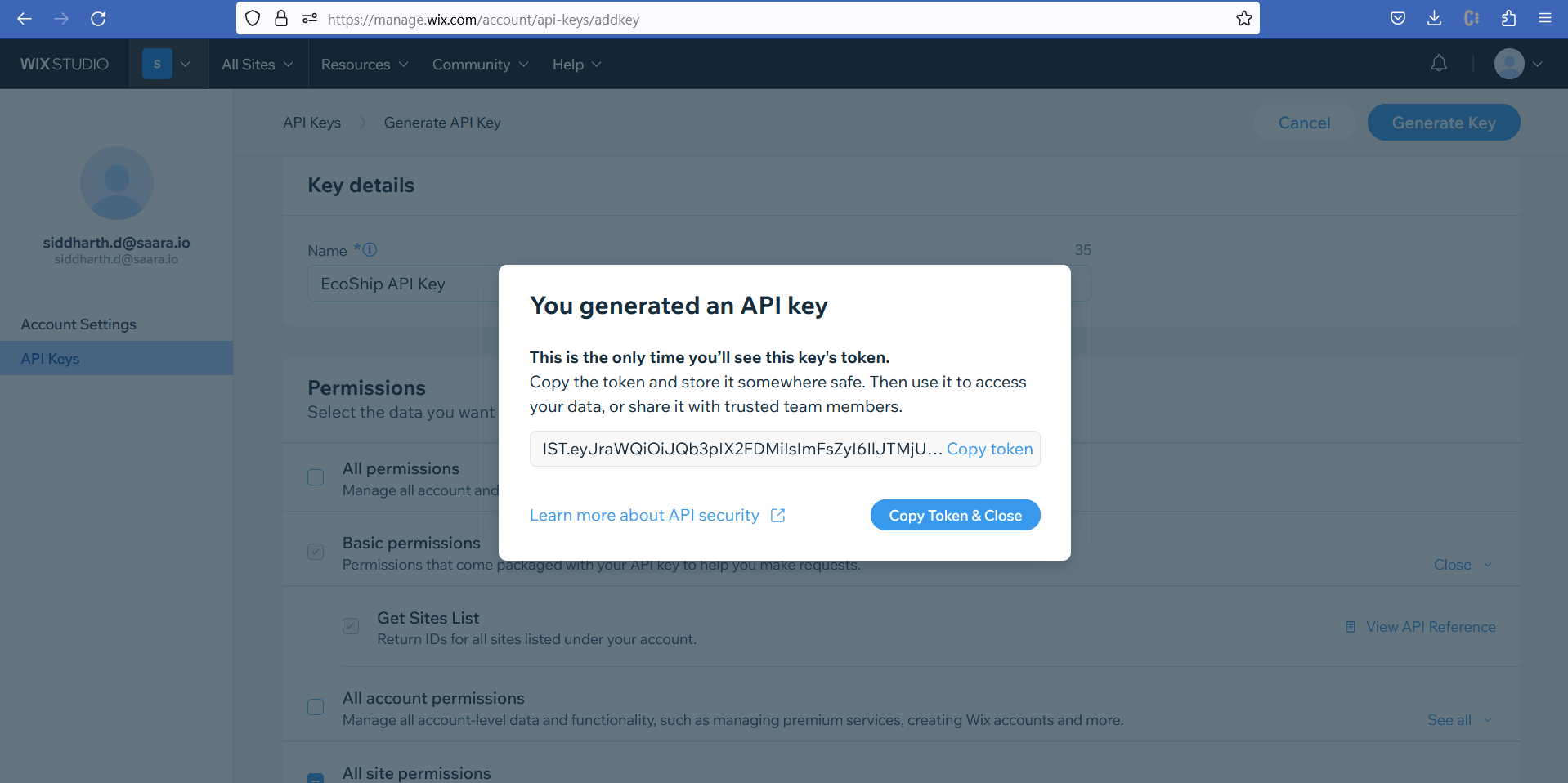The image size is (1568, 783).
Task: Open the Resources menu
Action: 365,64
